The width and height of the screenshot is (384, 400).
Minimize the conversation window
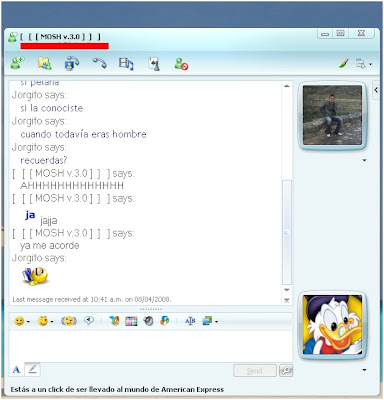tap(325, 34)
